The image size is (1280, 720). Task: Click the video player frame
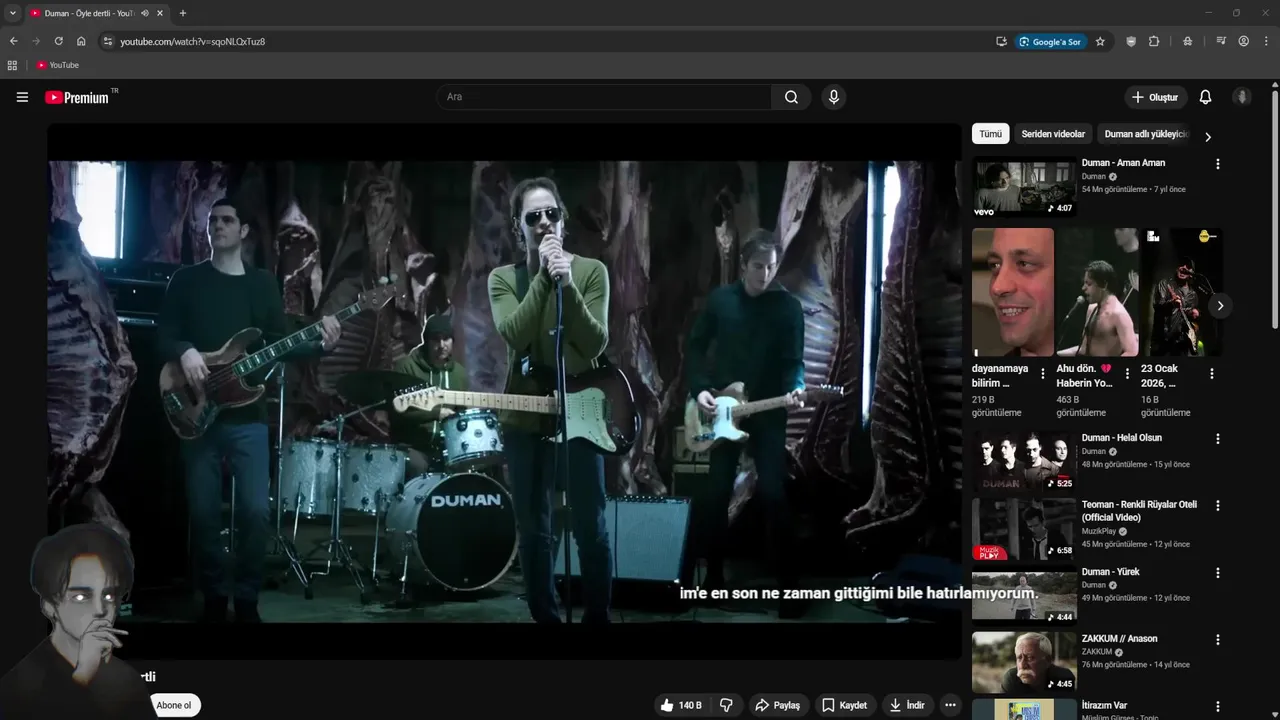pyautogui.click(x=504, y=391)
